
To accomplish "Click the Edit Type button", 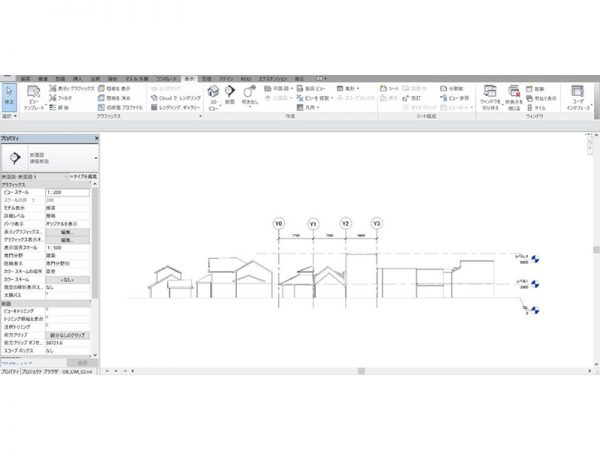I will [83, 177].
